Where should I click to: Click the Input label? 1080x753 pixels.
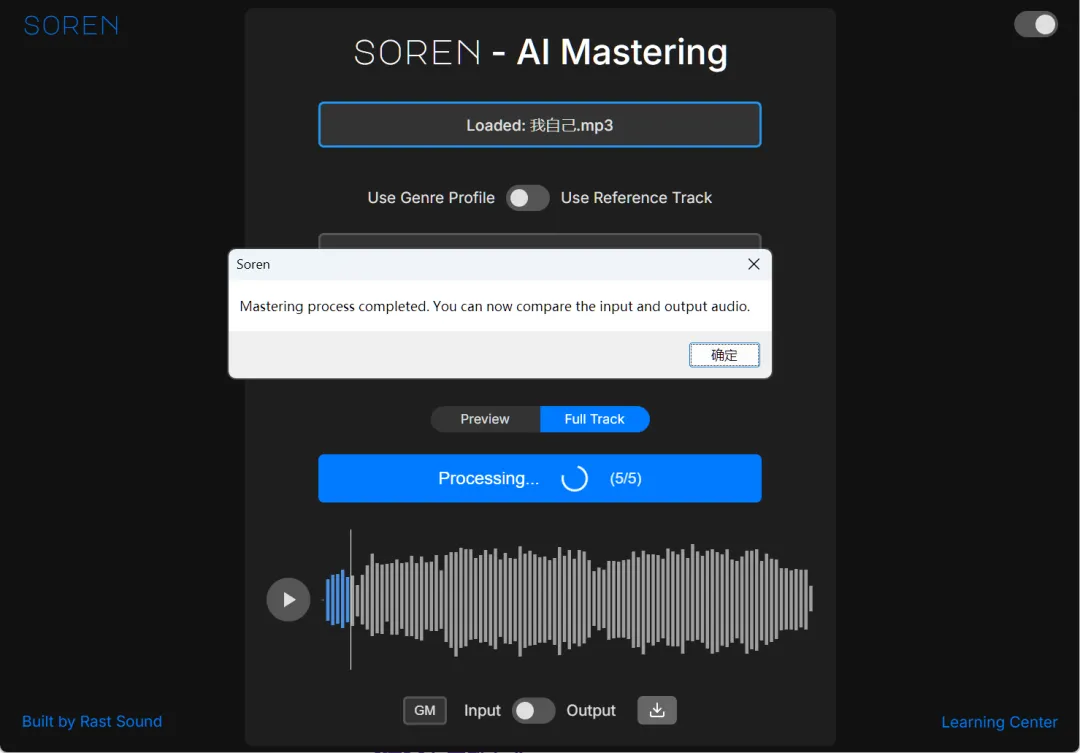[482, 710]
